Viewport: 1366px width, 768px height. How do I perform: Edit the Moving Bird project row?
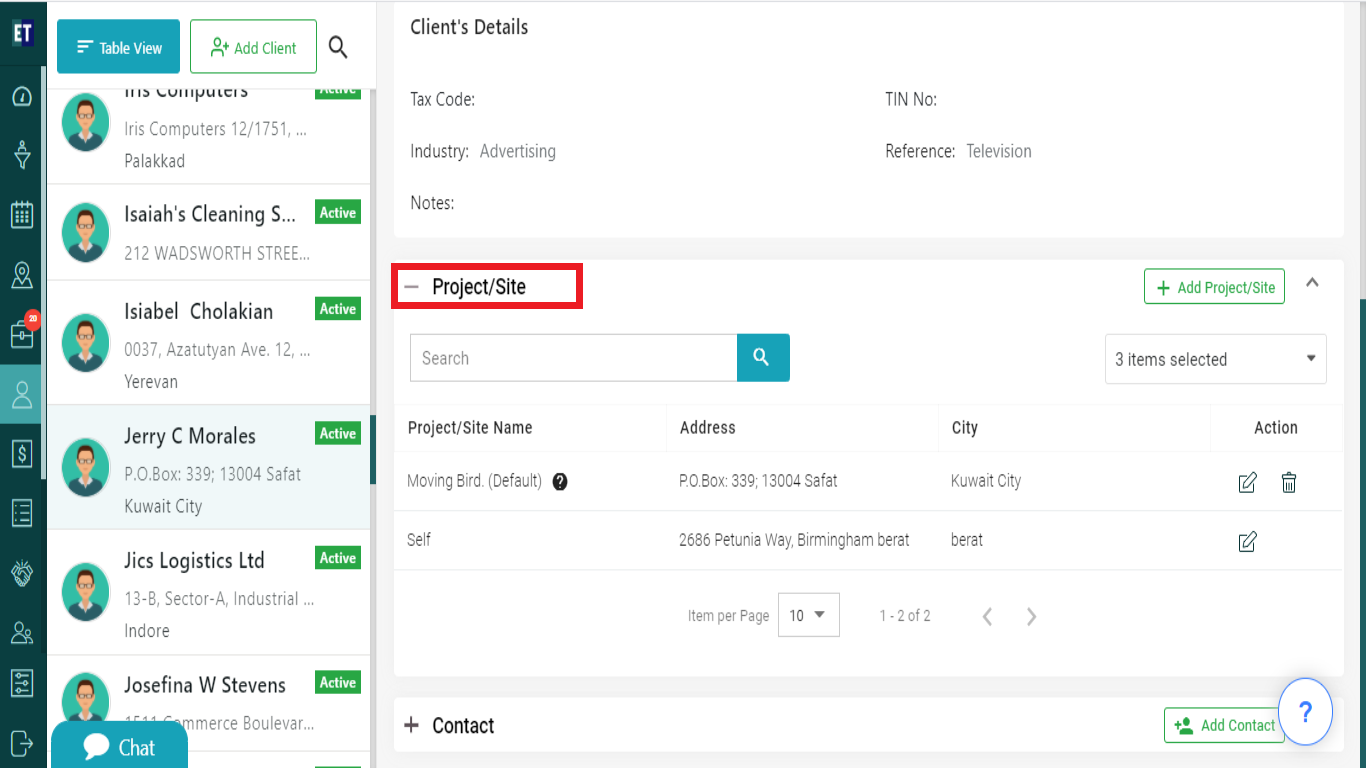pos(1247,483)
